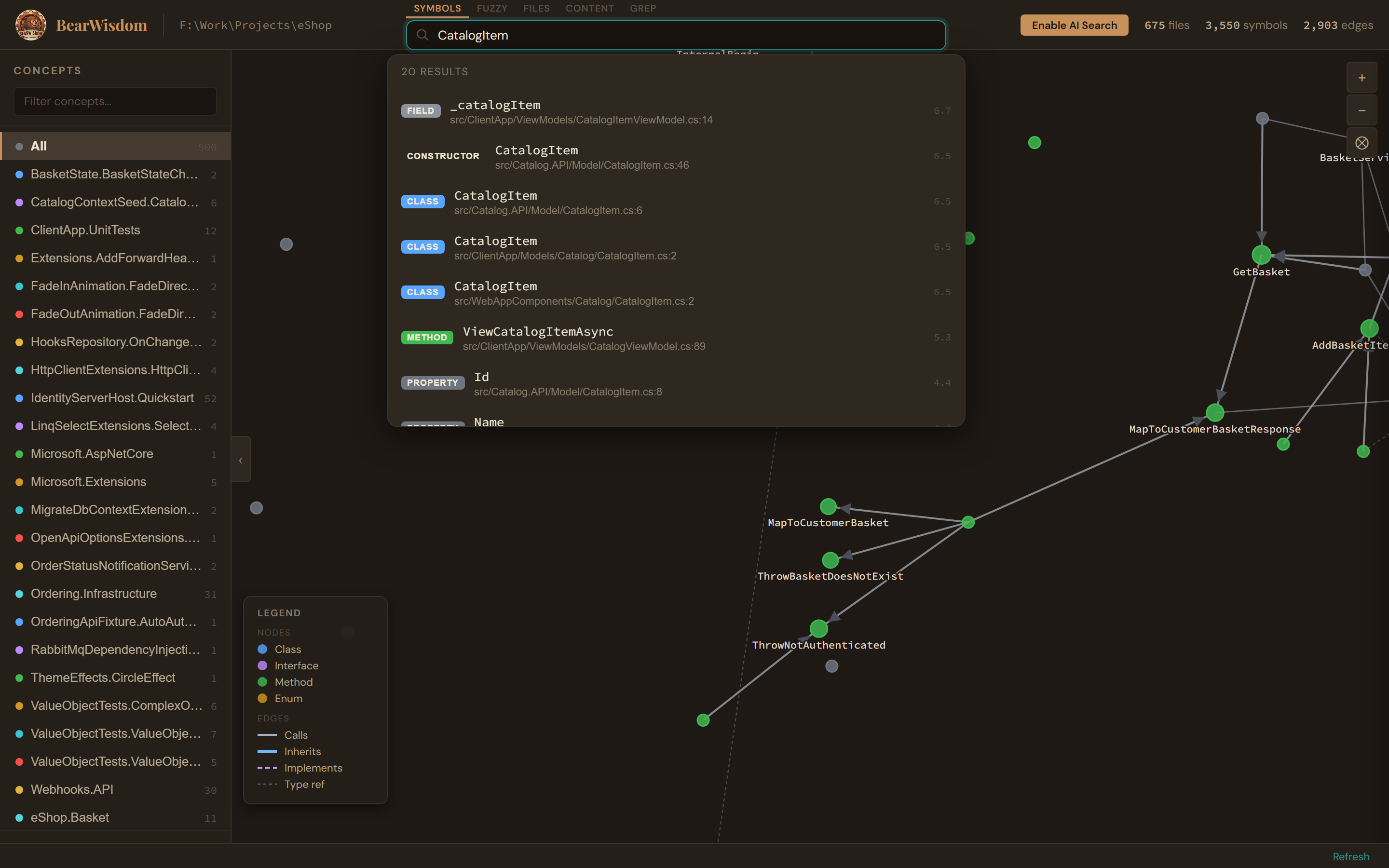This screenshot has height=868, width=1389.
Task: Select the GetBasket method node
Action: click(1261, 254)
